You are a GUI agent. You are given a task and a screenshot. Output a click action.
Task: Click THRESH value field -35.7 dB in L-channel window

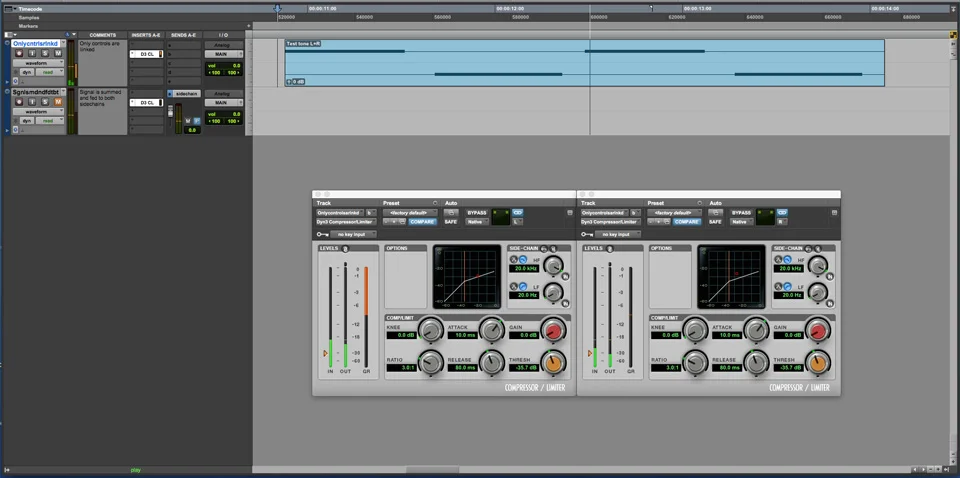(523, 368)
